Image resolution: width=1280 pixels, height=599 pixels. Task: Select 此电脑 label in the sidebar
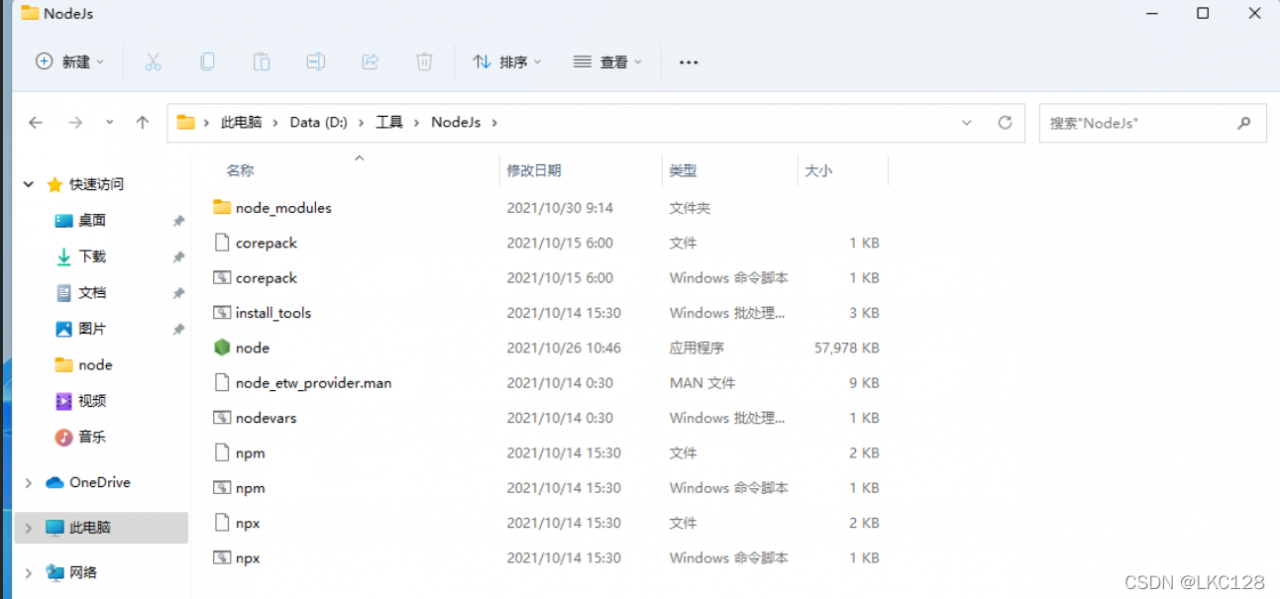pyautogui.click(x=90, y=528)
